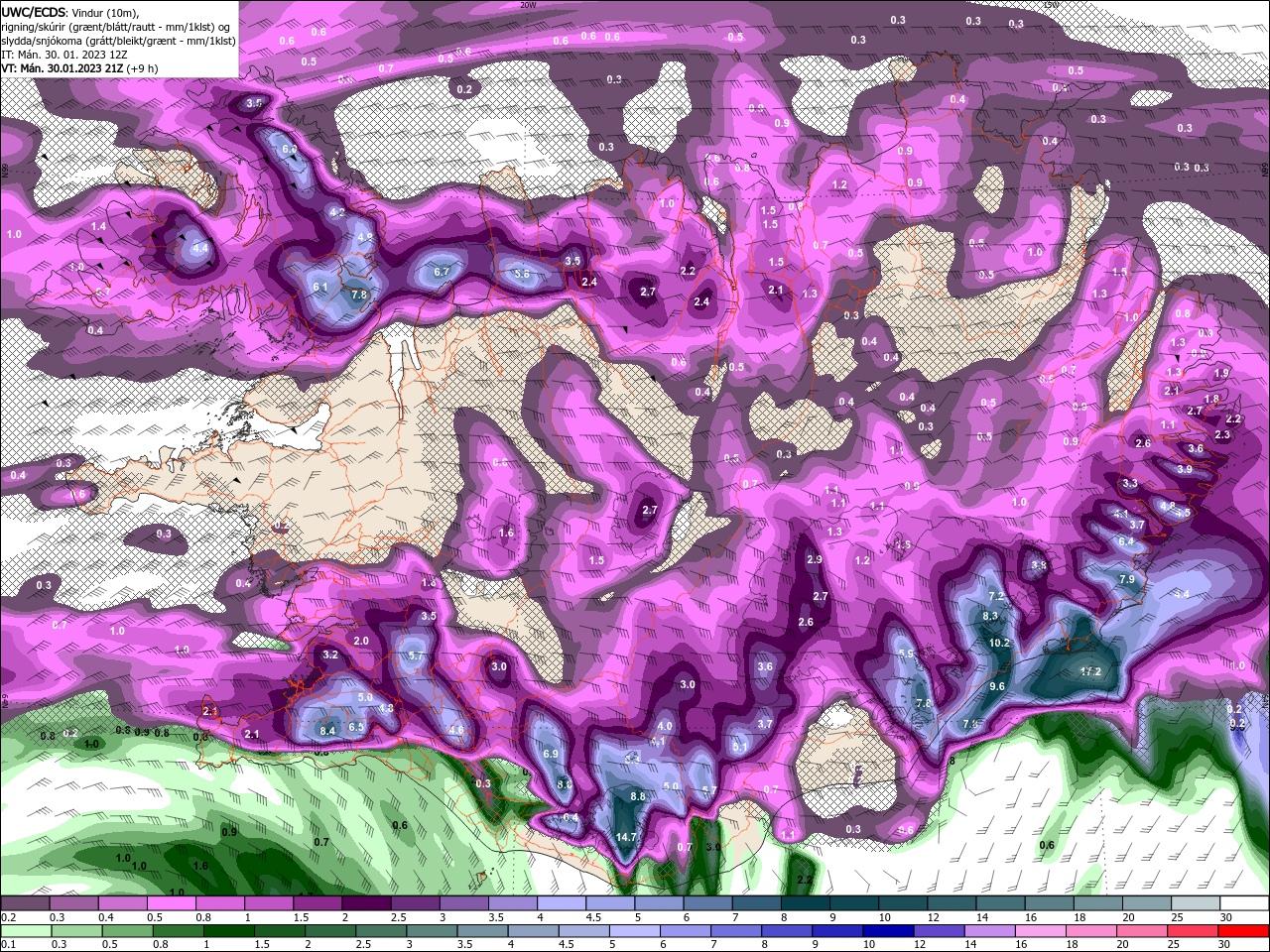The image size is (1270, 952).
Task: Pick the white 30 swatch in the upper legend
Action: click(x=1245, y=904)
